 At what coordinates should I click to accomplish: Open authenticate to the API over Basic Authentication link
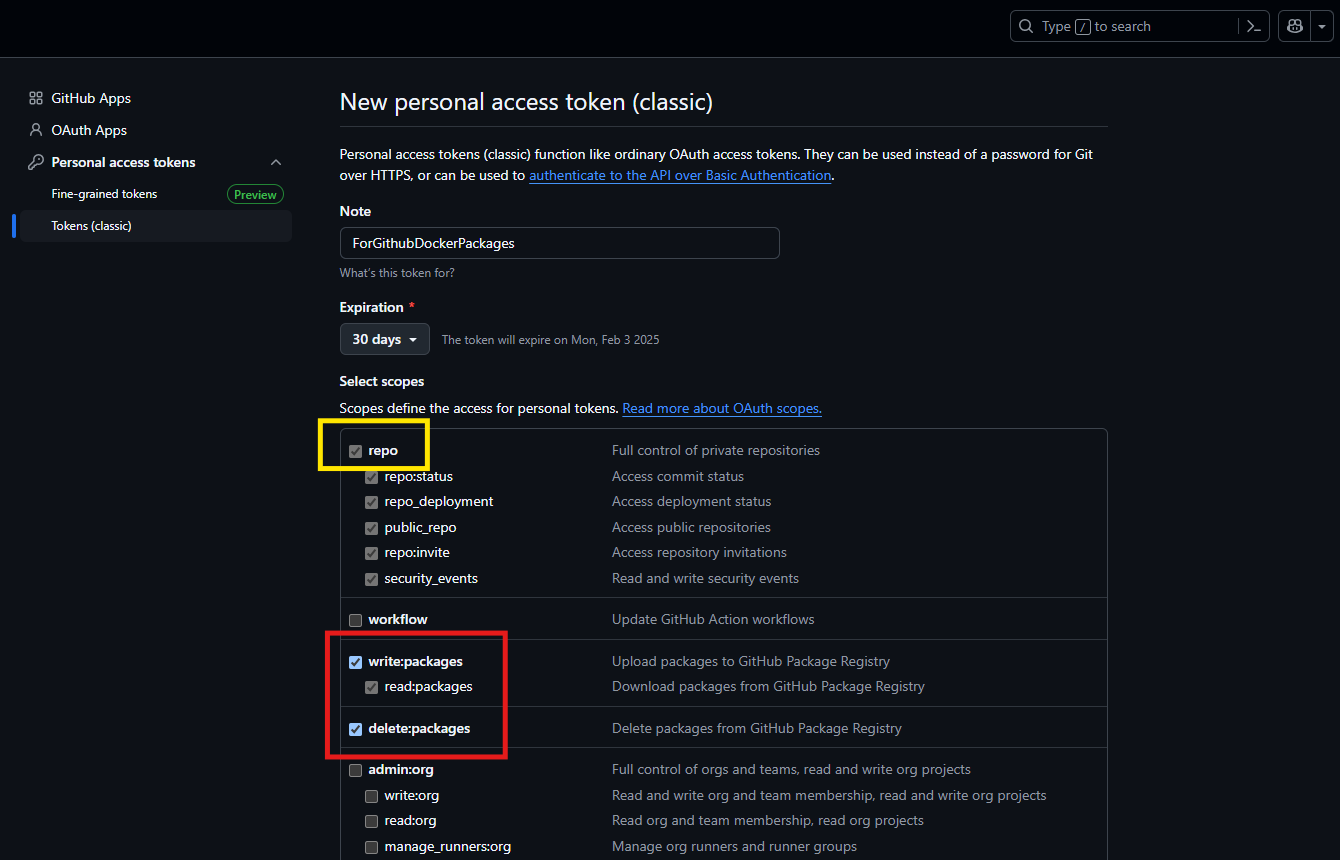click(680, 175)
